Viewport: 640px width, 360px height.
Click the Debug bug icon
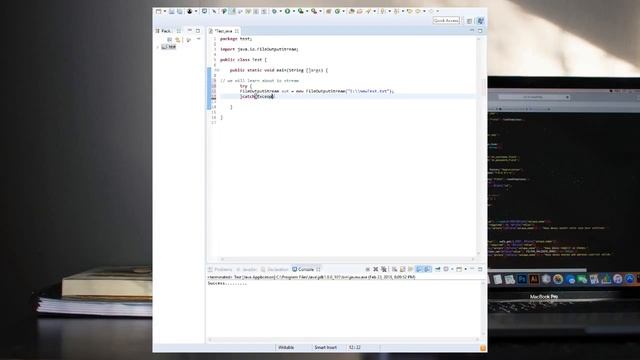(274, 11)
